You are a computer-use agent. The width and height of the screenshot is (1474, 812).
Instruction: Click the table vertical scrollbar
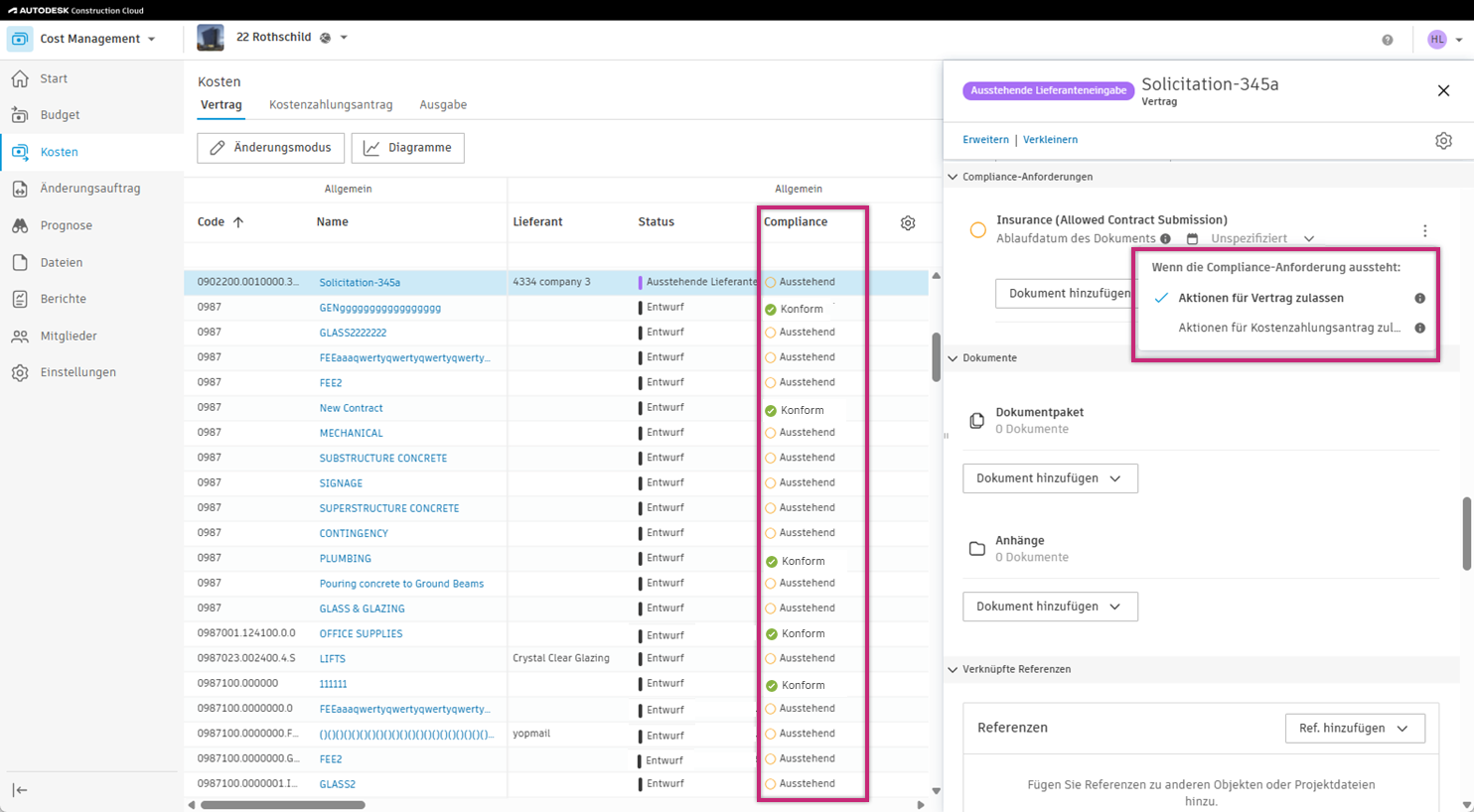(x=936, y=357)
